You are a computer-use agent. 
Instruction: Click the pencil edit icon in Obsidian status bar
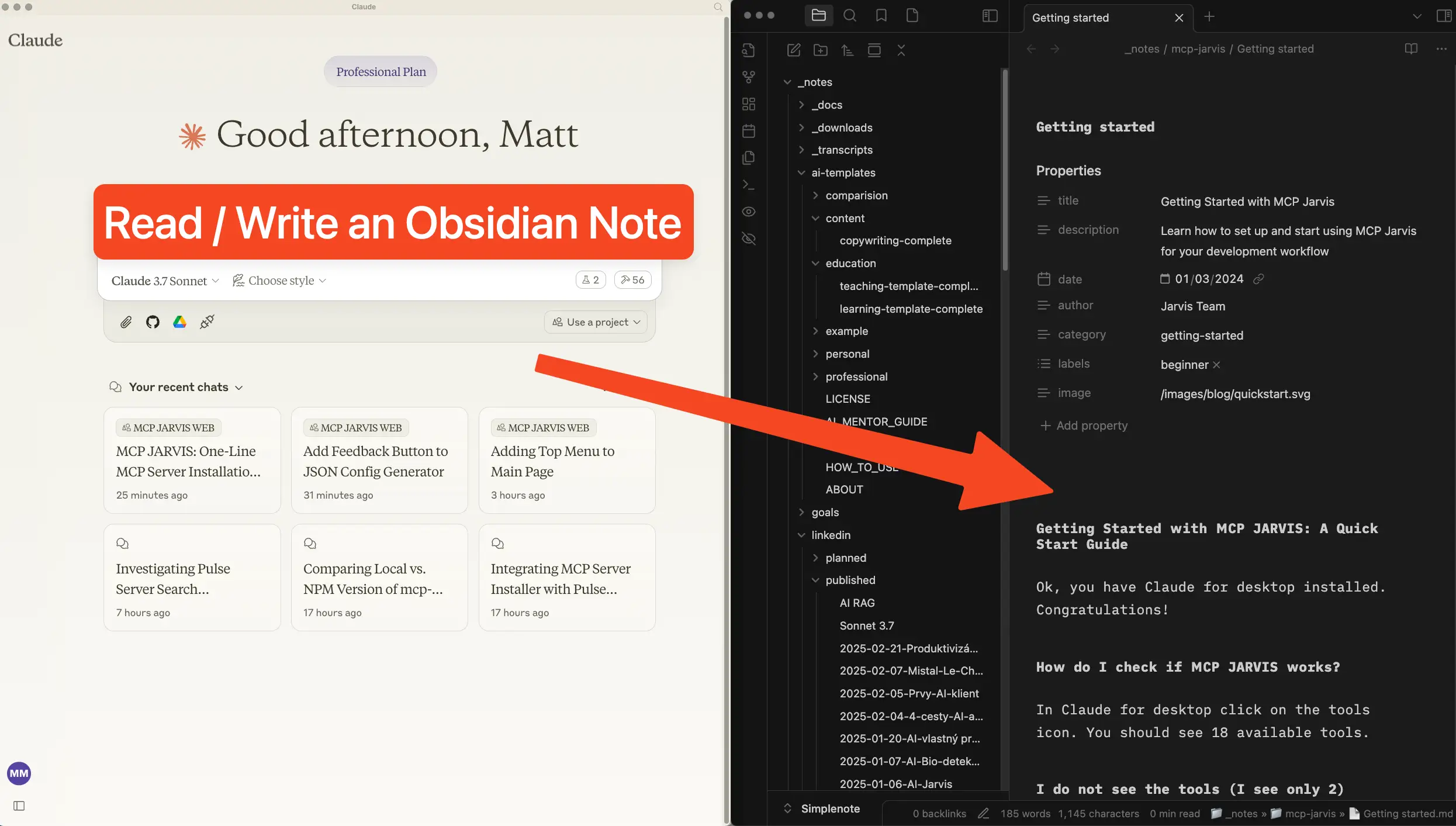tap(984, 813)
